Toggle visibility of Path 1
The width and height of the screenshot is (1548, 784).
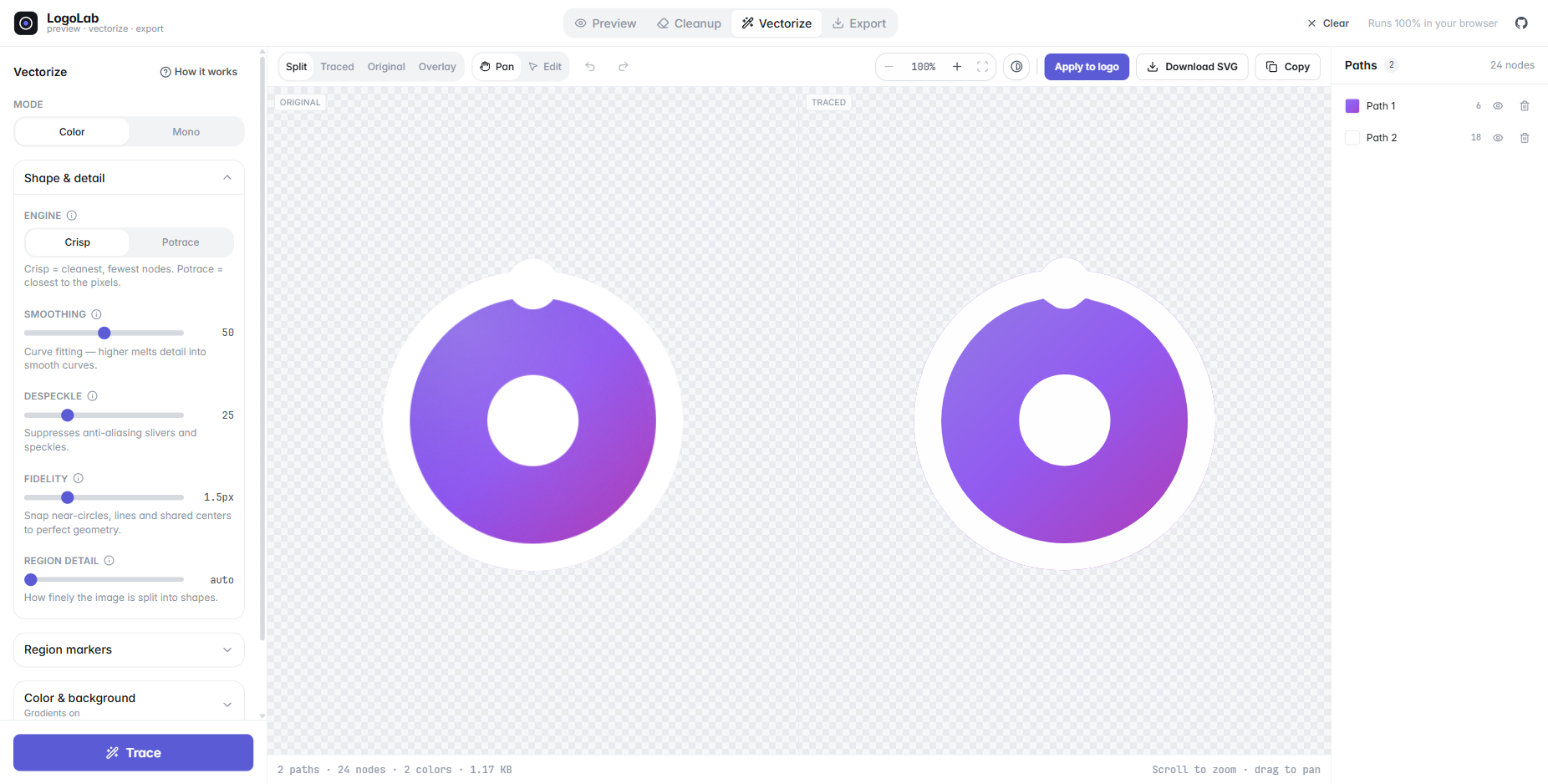click(1498, 106)
